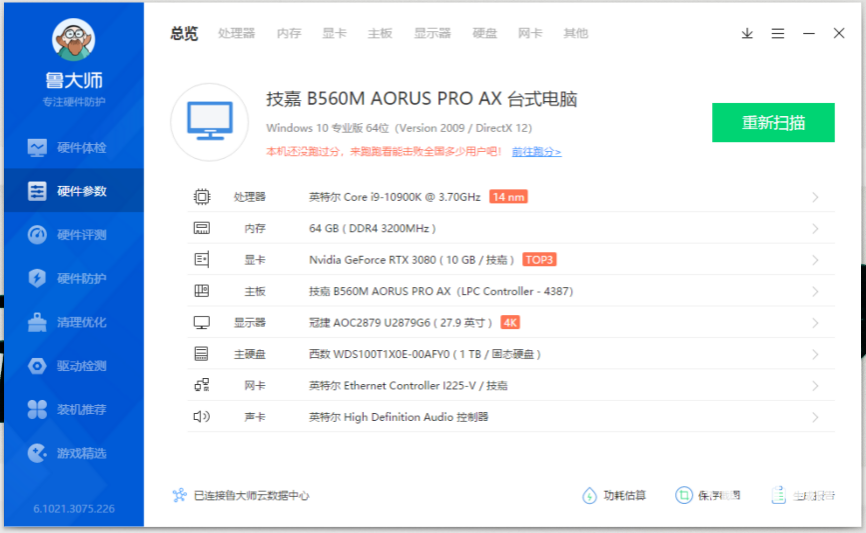Open 硬件防护 shield section

coord(72,279)
